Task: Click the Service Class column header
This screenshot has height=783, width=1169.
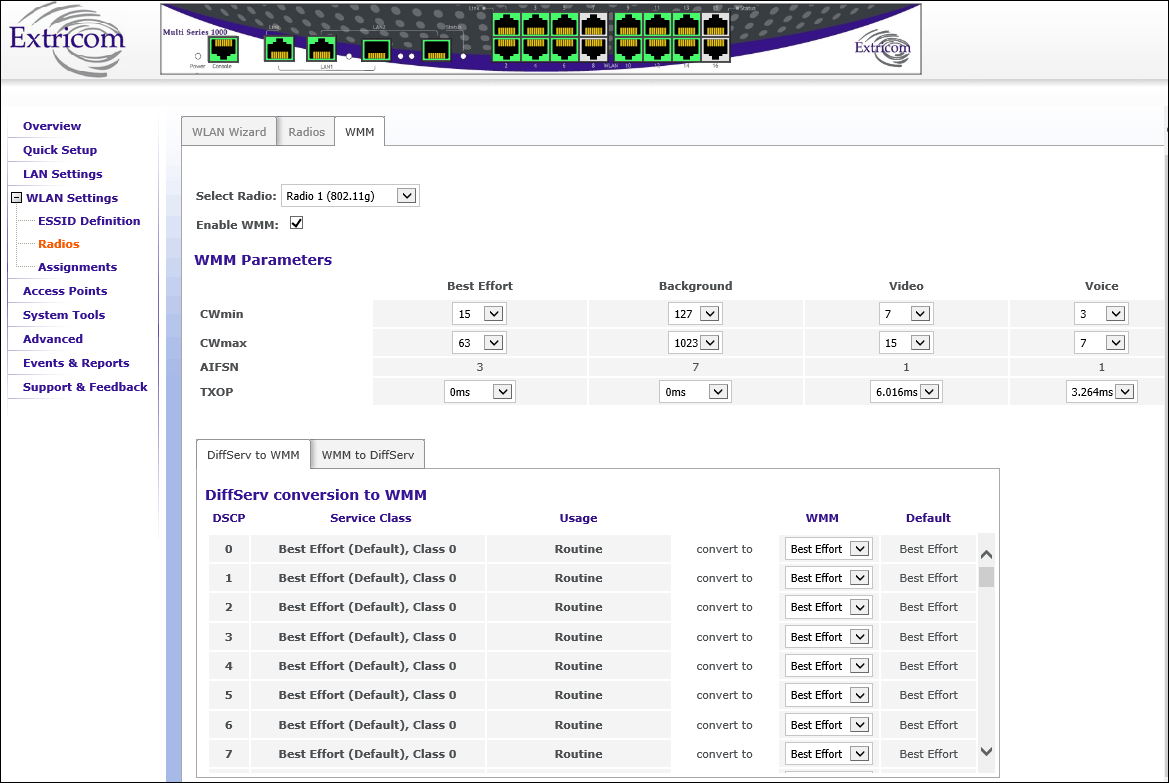Action: click(371, 518)
